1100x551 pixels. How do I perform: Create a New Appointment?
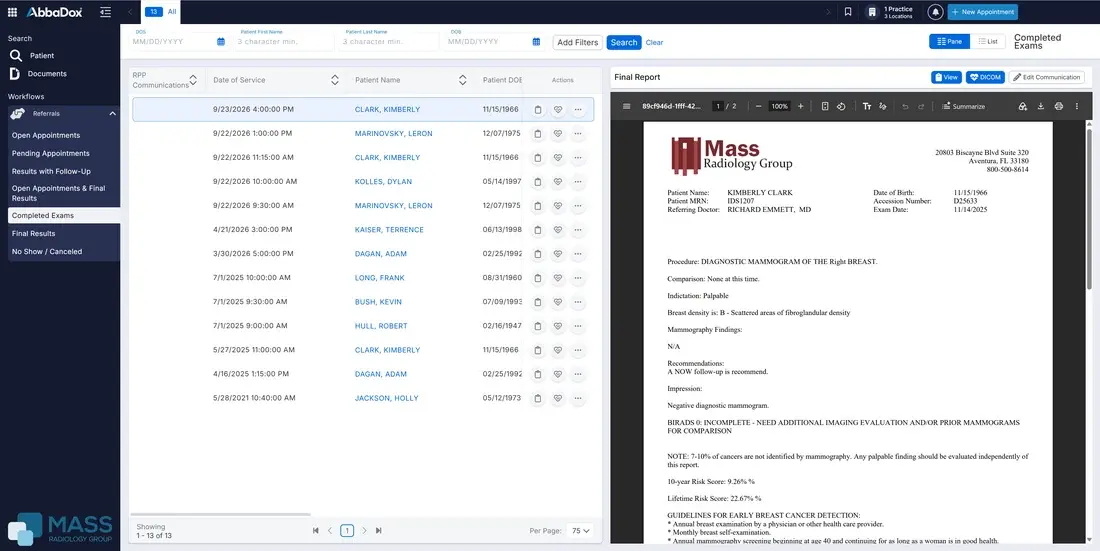pyautogui.click(x=982, y=12)
